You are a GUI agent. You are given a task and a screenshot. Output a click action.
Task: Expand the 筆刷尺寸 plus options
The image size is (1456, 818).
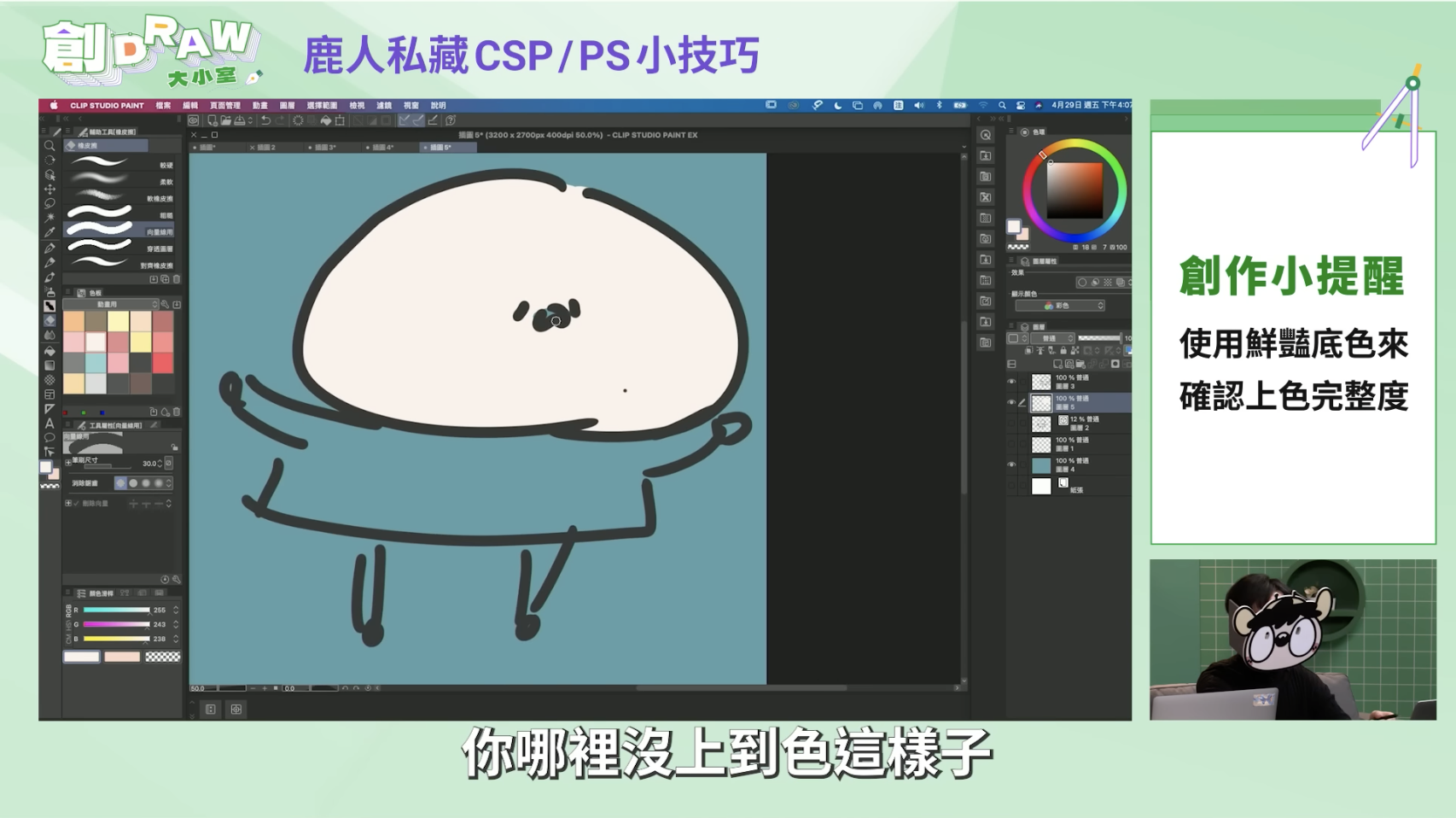68,462
